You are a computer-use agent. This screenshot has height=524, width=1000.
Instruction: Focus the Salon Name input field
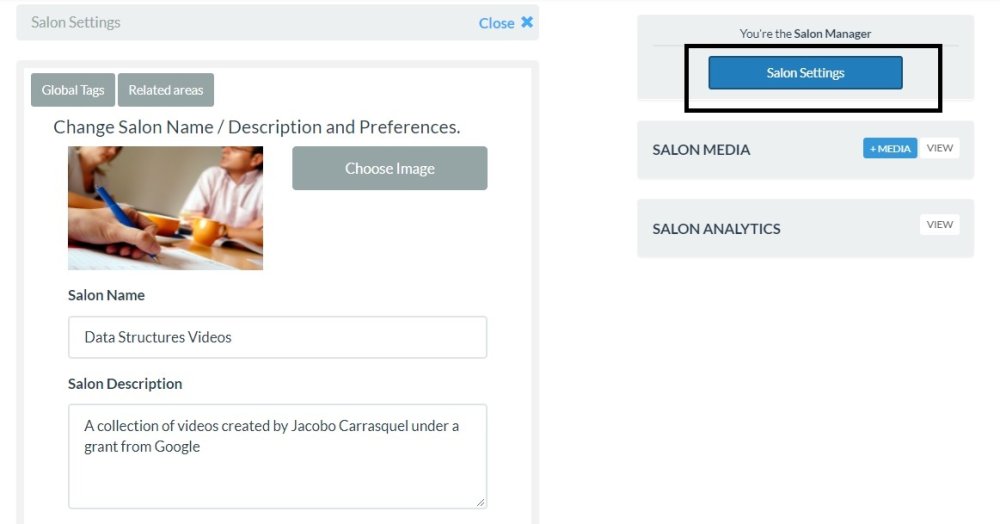(x=277, y=337)
